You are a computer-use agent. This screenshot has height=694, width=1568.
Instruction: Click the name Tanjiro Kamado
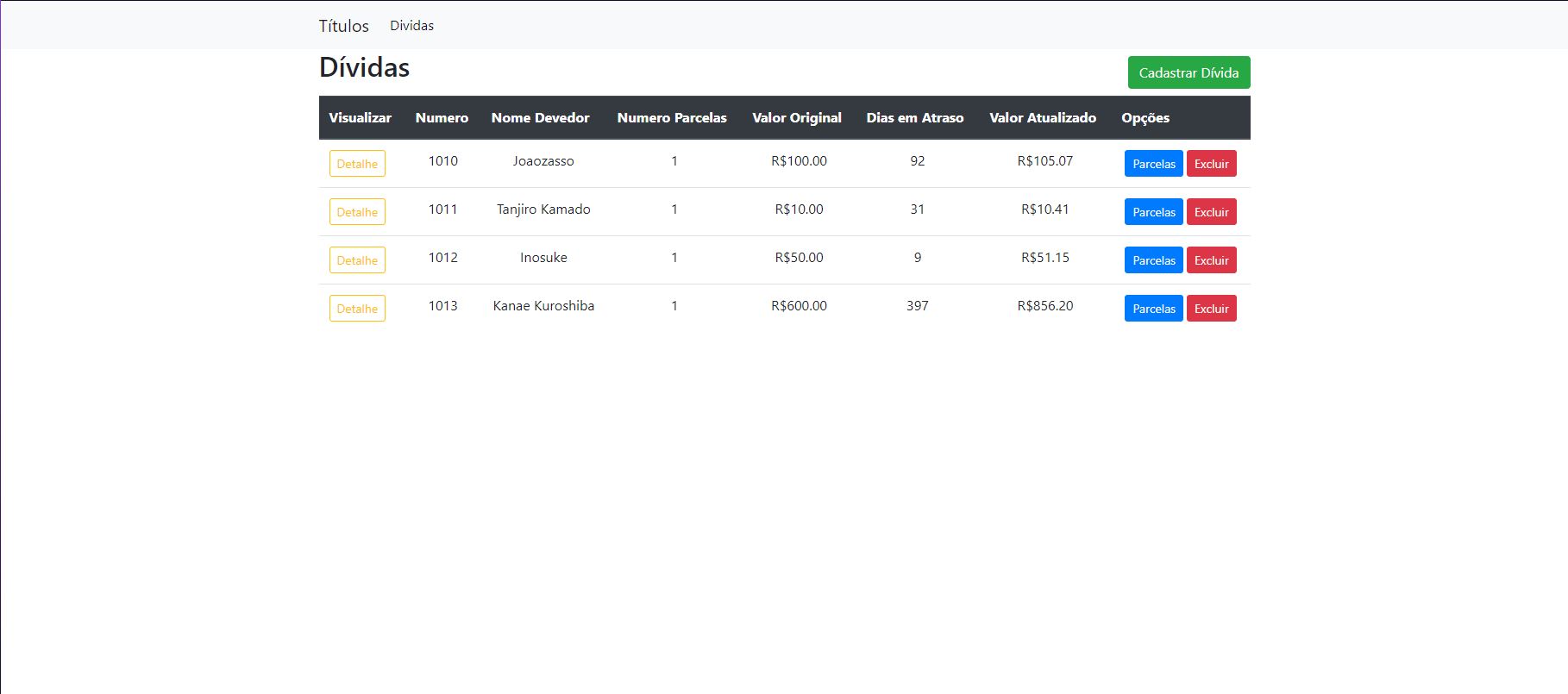click(x=543, y=209)
